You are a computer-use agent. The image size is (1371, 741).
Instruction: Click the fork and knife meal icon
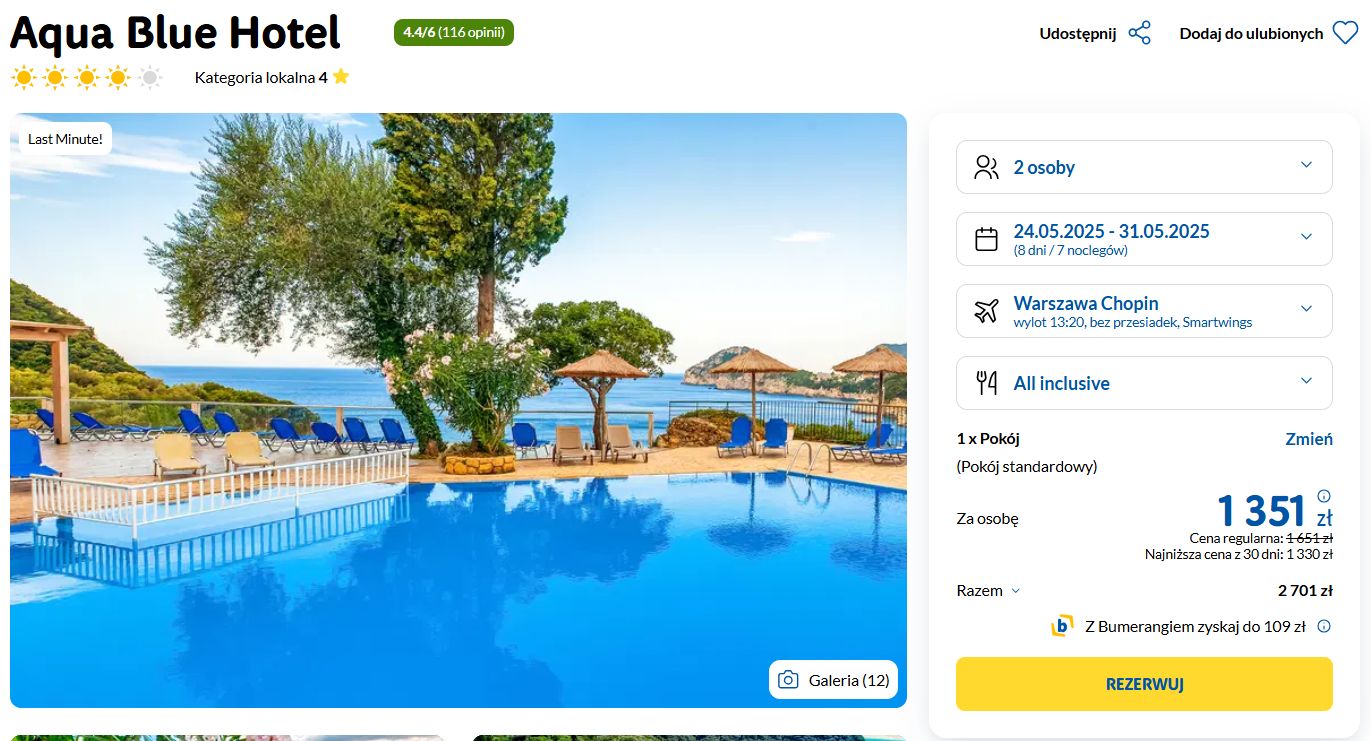click(x=986, y=383)
